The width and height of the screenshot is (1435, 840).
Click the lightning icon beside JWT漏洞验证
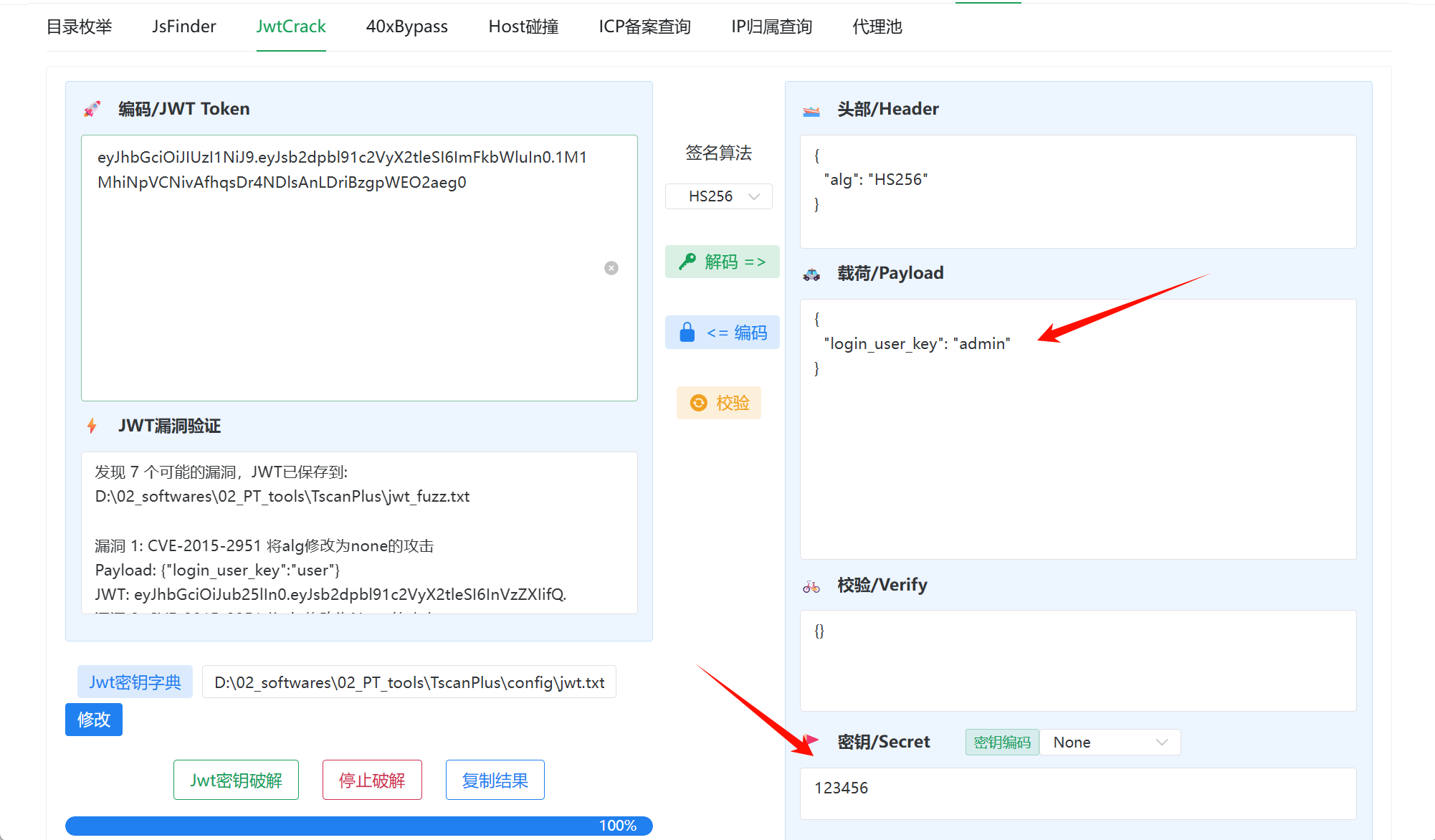pyautogui.click(x=92, y=426)
